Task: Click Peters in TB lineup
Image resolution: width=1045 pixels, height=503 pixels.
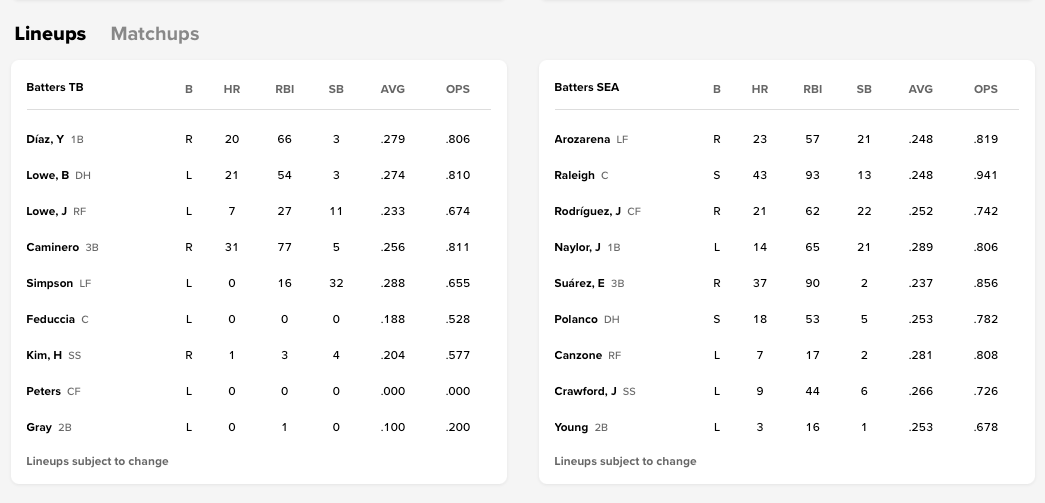Action: tap(43, 391)
